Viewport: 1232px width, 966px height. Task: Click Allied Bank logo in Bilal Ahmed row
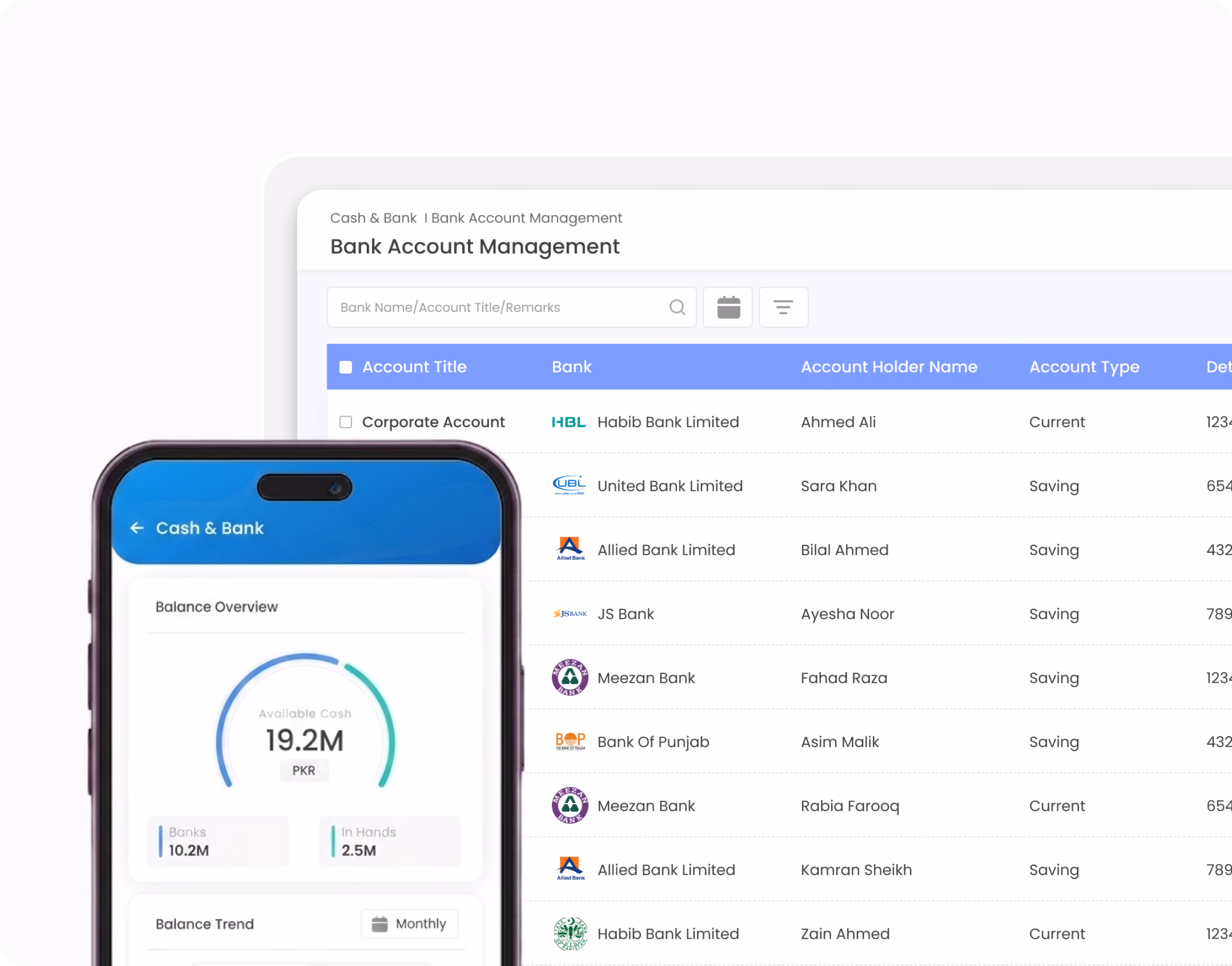570,549
